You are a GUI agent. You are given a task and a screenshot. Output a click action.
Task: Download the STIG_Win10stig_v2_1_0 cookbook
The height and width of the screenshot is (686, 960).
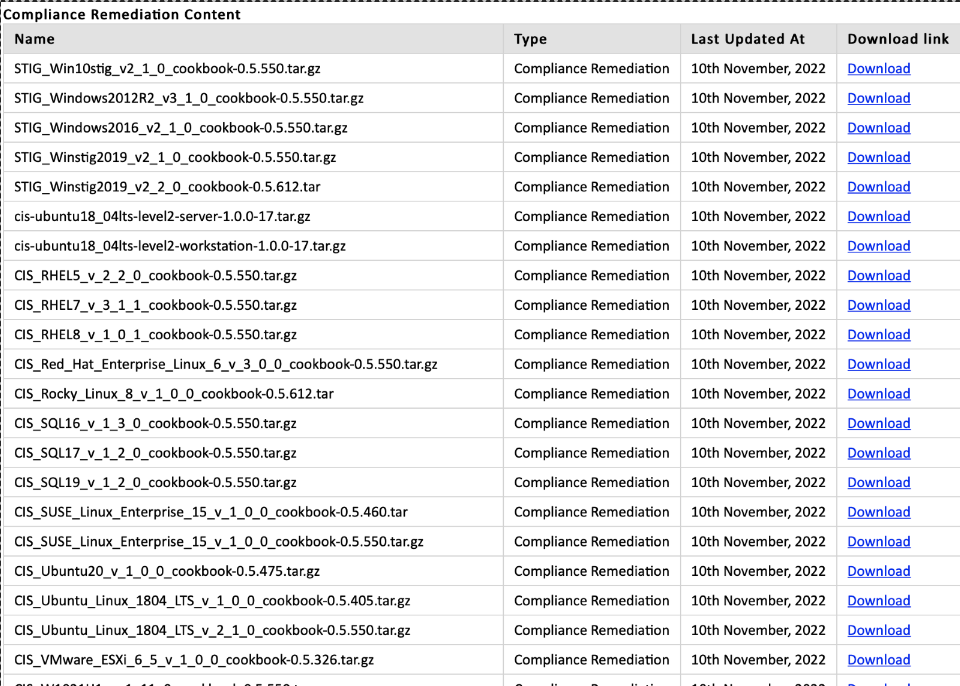[878, 68]
